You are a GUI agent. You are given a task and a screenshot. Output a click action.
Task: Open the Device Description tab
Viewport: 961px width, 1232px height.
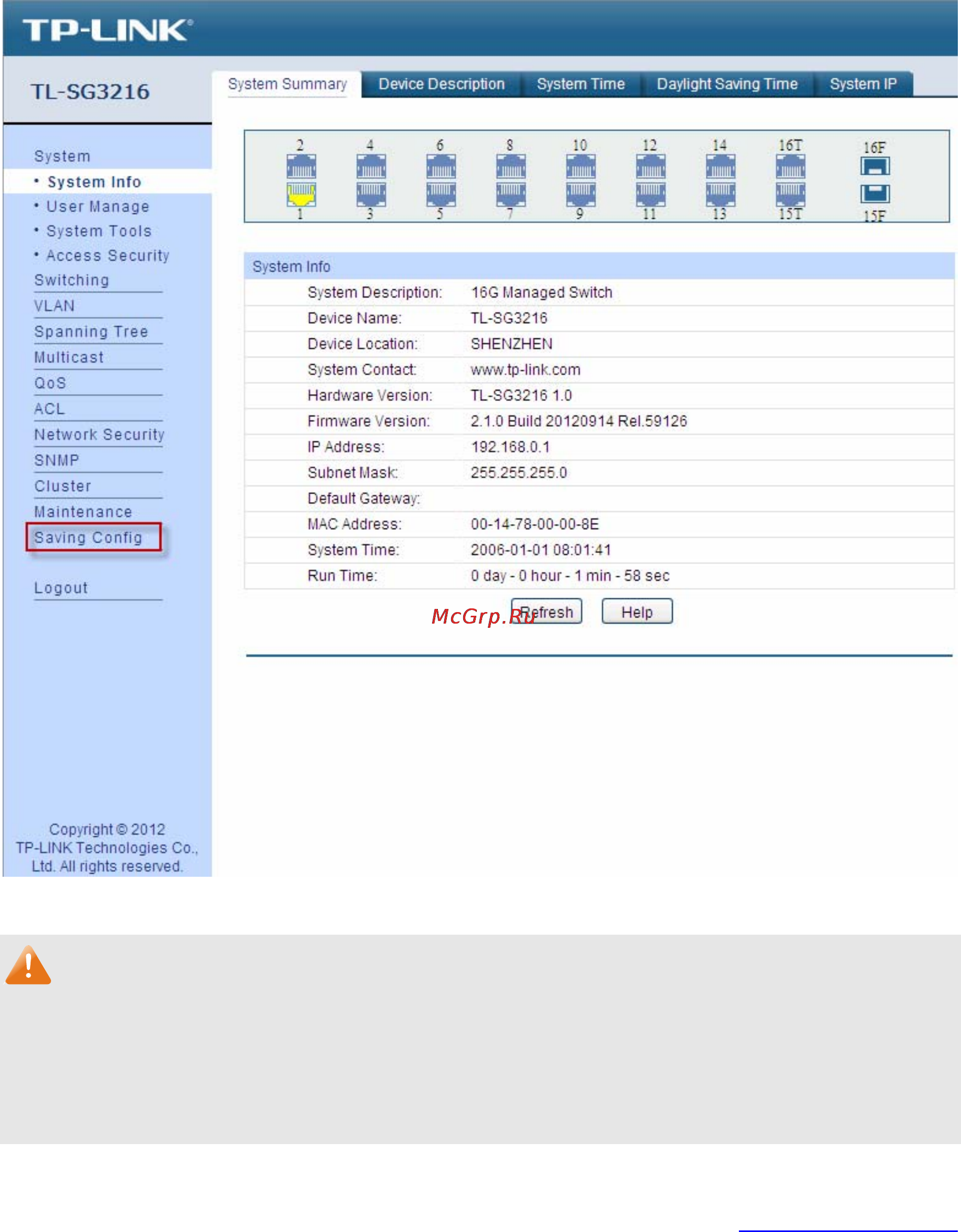(x=442, y=84)
